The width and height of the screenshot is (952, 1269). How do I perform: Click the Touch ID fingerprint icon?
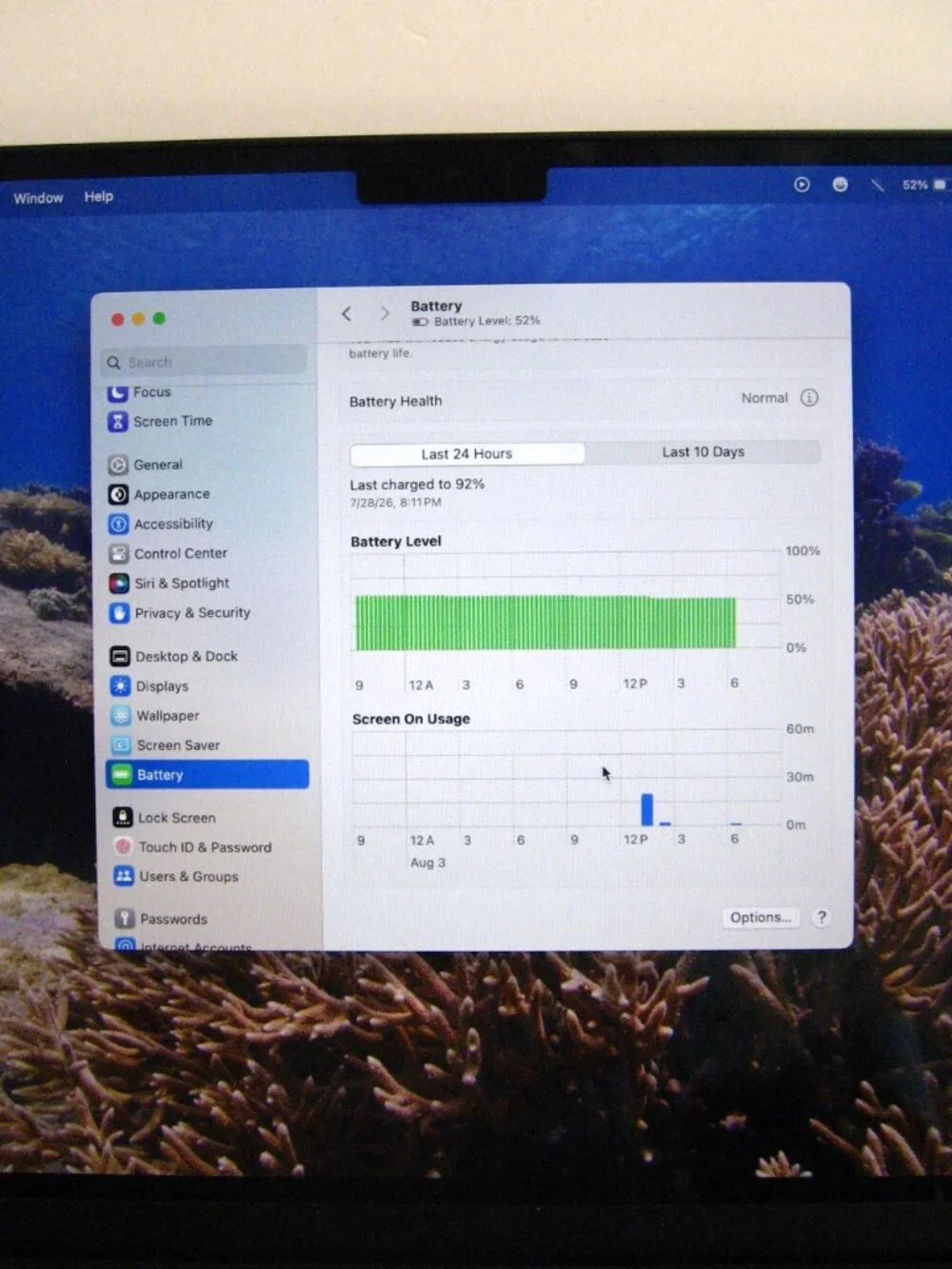123,847
